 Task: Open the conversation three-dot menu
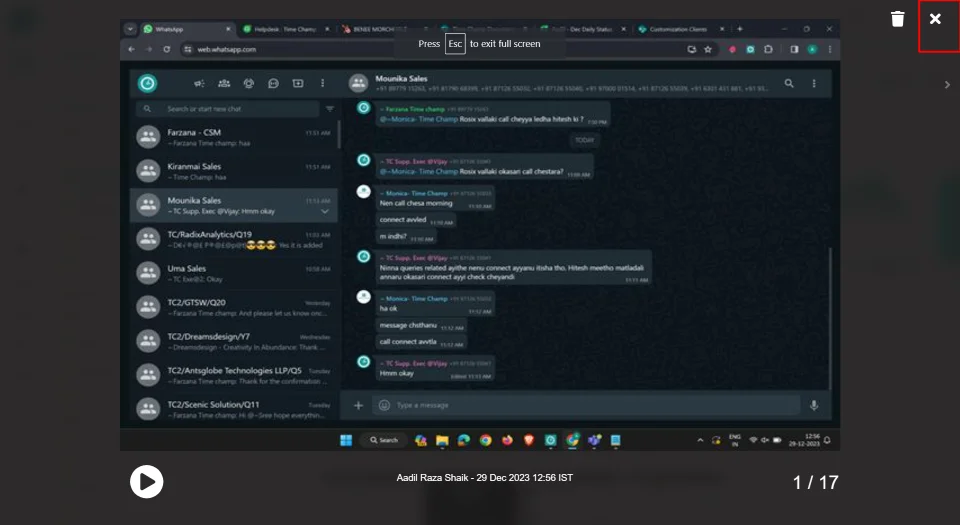pyautogui.click(x=814, y=83)
